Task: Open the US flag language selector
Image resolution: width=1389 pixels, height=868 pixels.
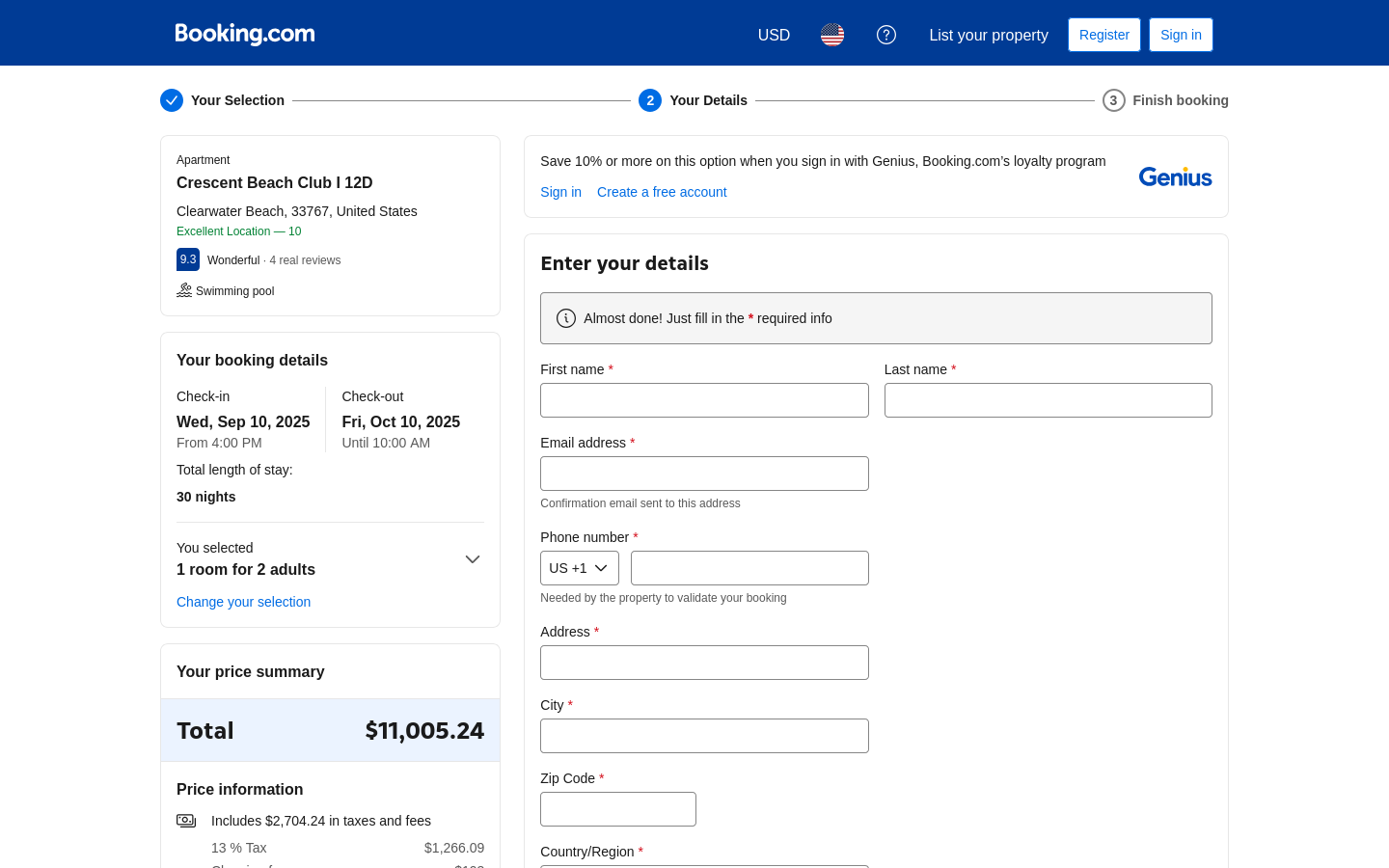Action: coord(832,35)
